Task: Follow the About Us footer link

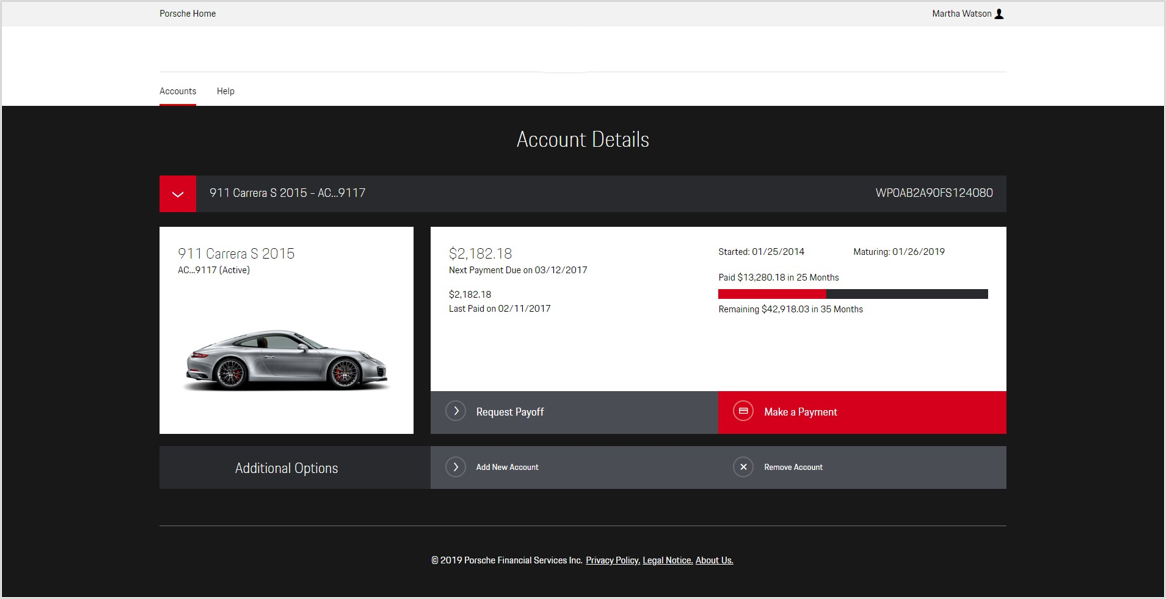Action: click(x=714, y=561)
